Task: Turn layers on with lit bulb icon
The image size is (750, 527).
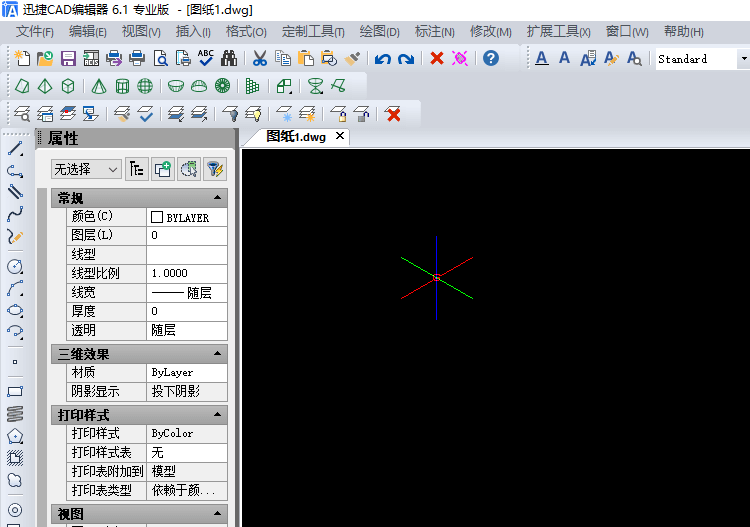Action: (x=254, y=114)
